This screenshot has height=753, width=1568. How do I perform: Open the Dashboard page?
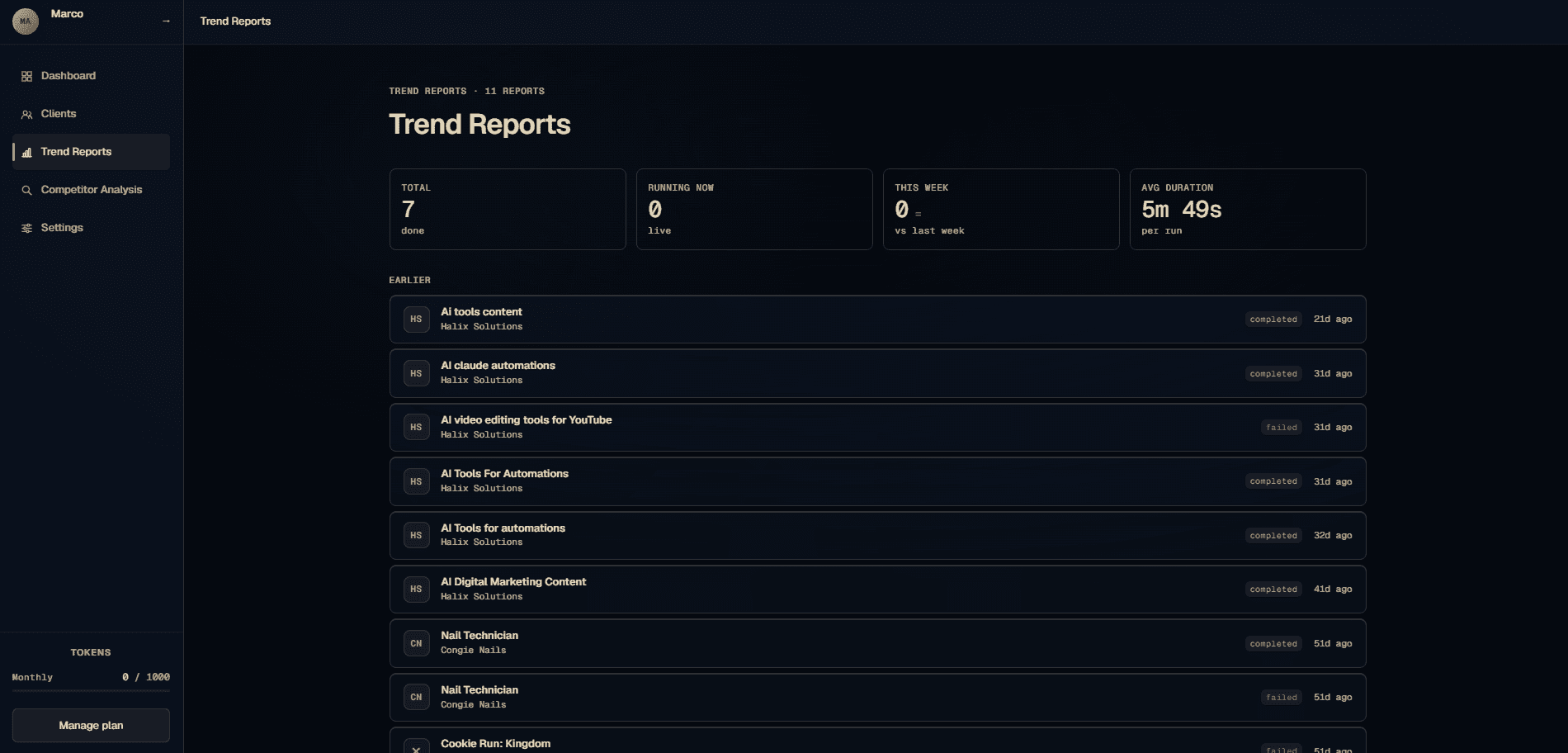(91, 76)
